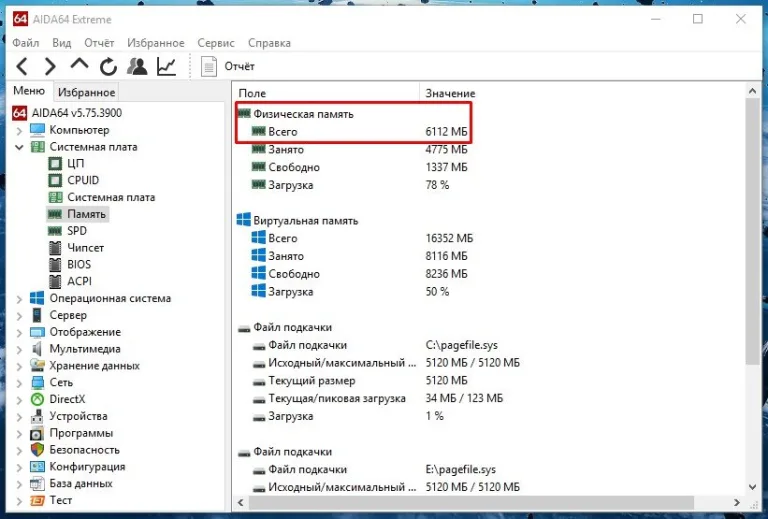Switch to the Меню tab
Screen dimensions: 768x519
tap(29, 91)
